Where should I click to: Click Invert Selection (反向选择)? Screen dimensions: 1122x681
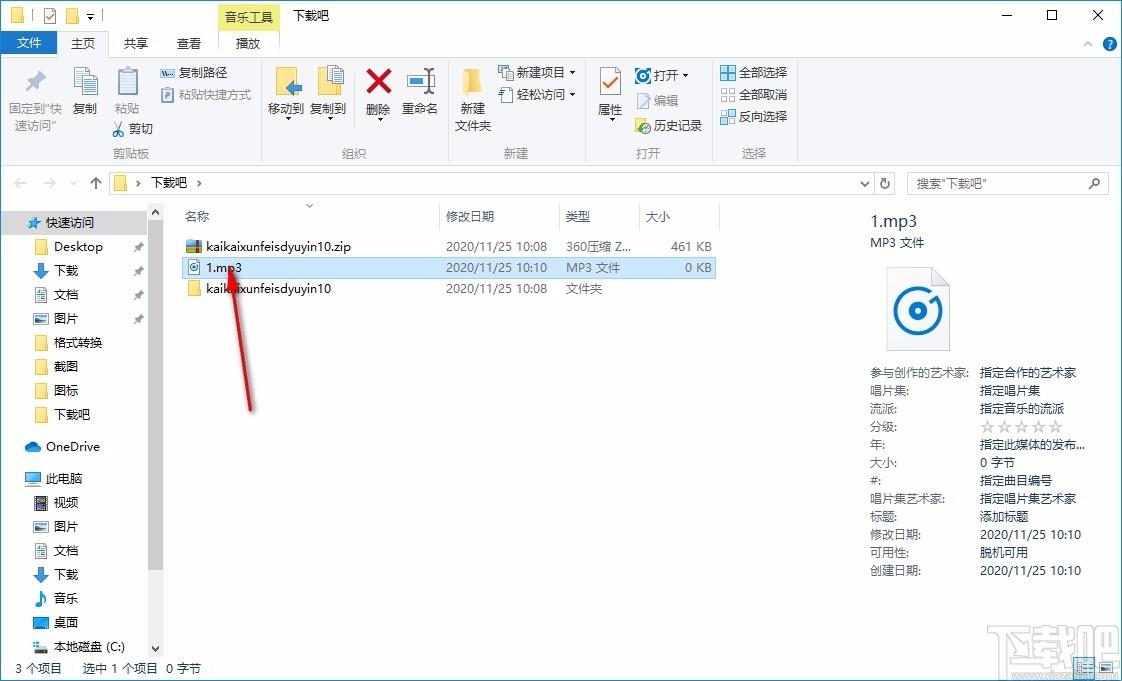click(x=753, y=117)
